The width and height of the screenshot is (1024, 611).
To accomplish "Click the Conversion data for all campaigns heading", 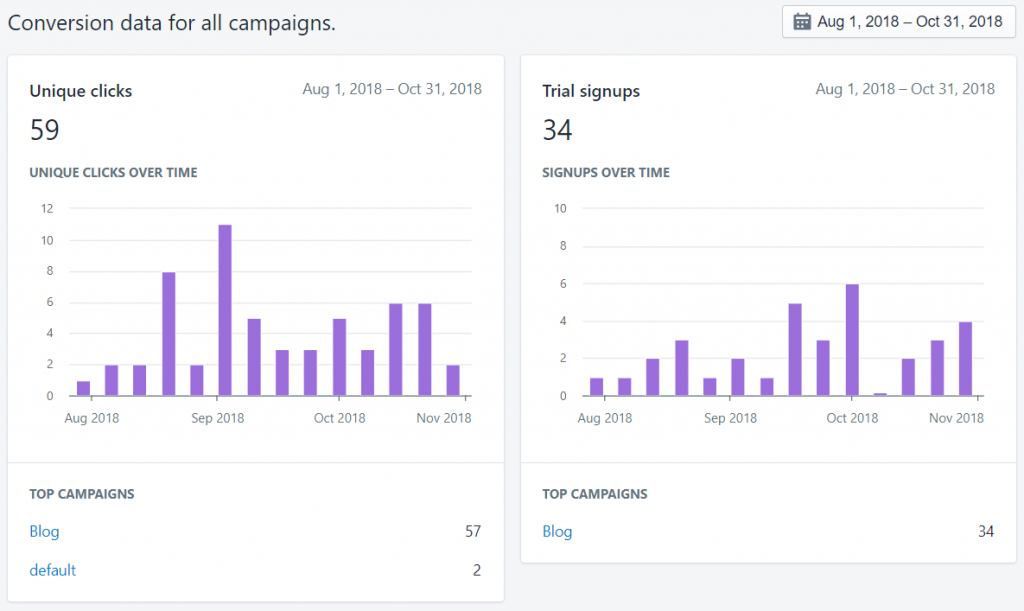I will point(172,23).
